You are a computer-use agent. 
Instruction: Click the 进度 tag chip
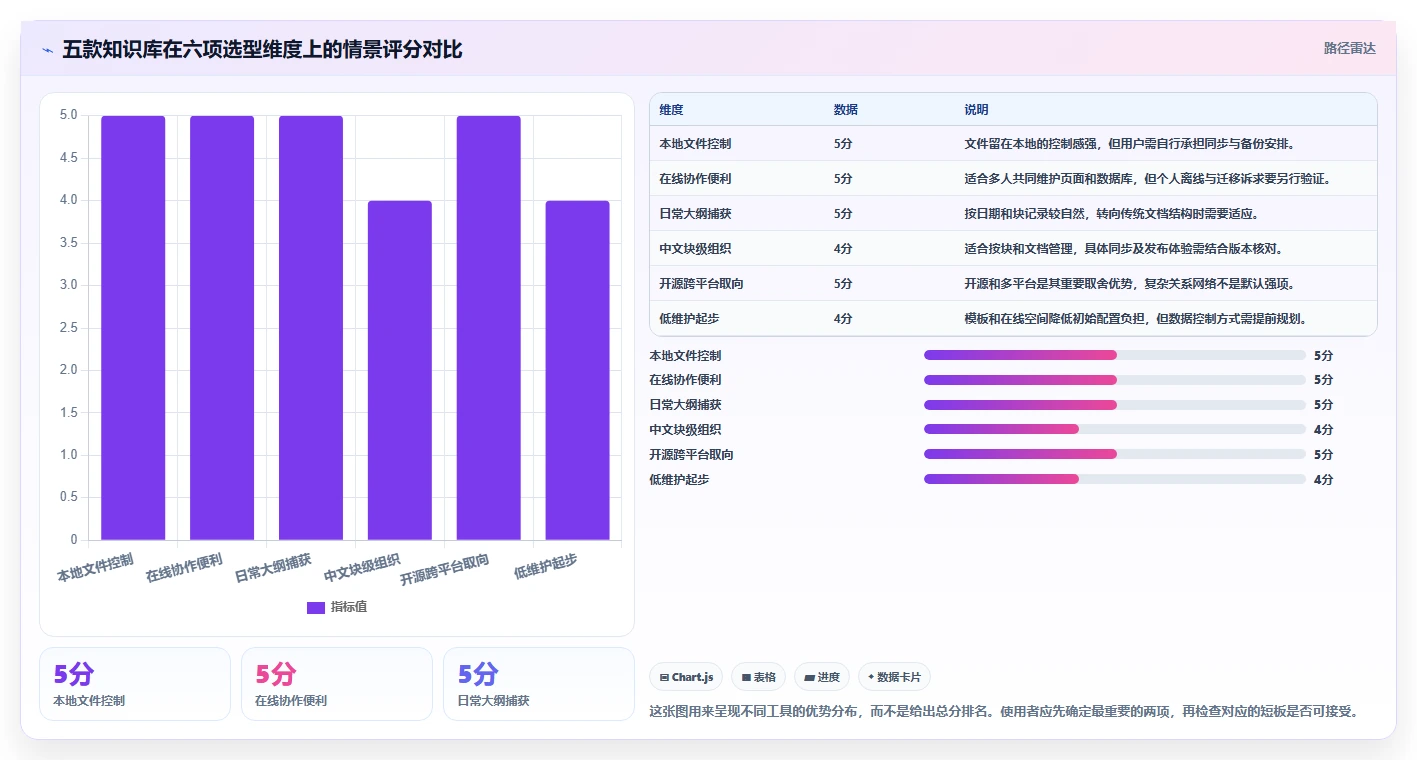822,677
